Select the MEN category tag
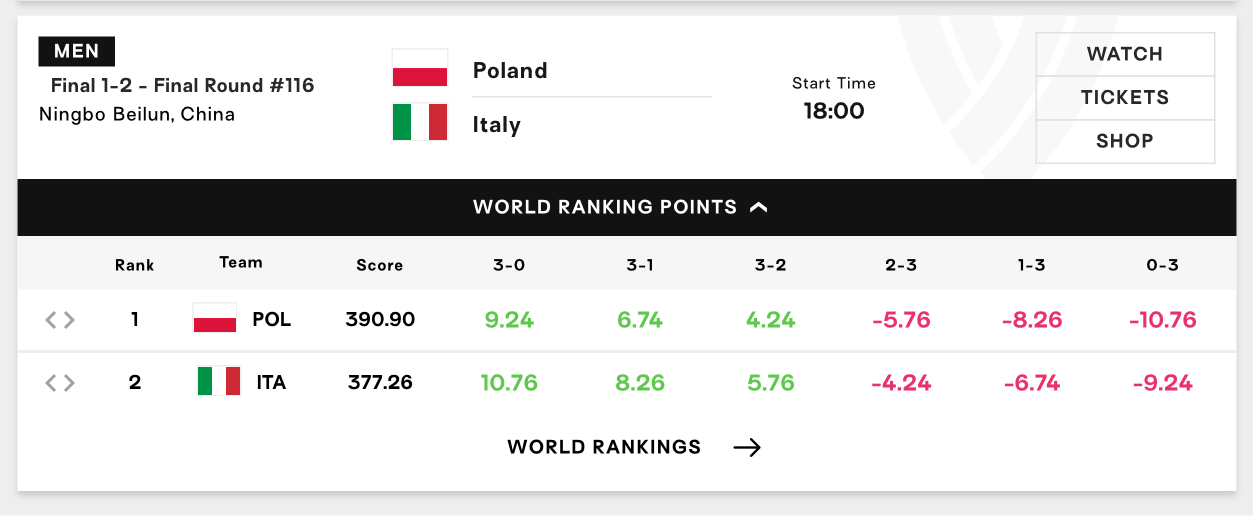Screen dimensions: 1253x516 [77, 51]
